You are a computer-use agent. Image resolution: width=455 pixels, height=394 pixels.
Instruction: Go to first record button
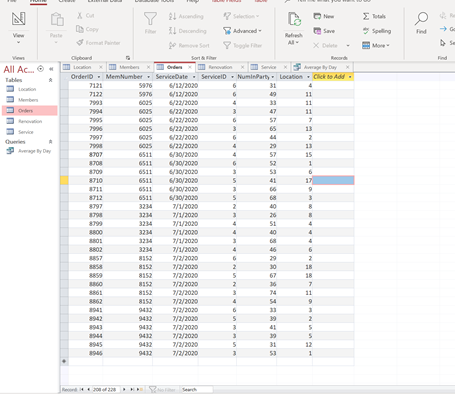click(82, 389)
